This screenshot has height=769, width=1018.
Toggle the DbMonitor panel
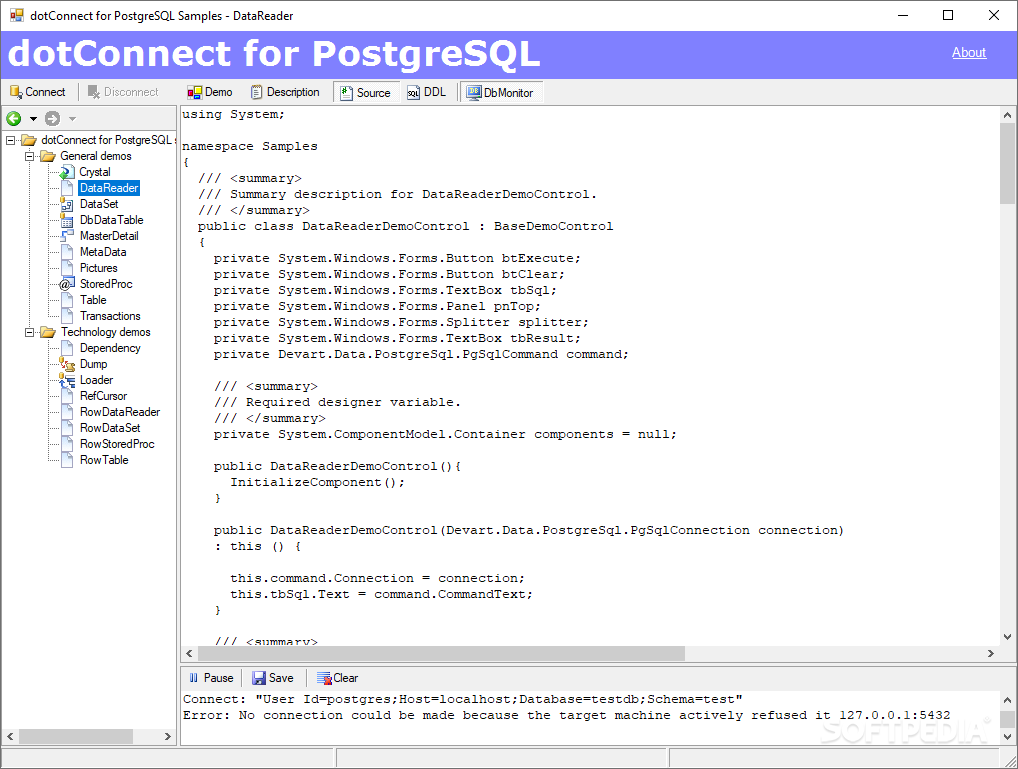(501, 93)
